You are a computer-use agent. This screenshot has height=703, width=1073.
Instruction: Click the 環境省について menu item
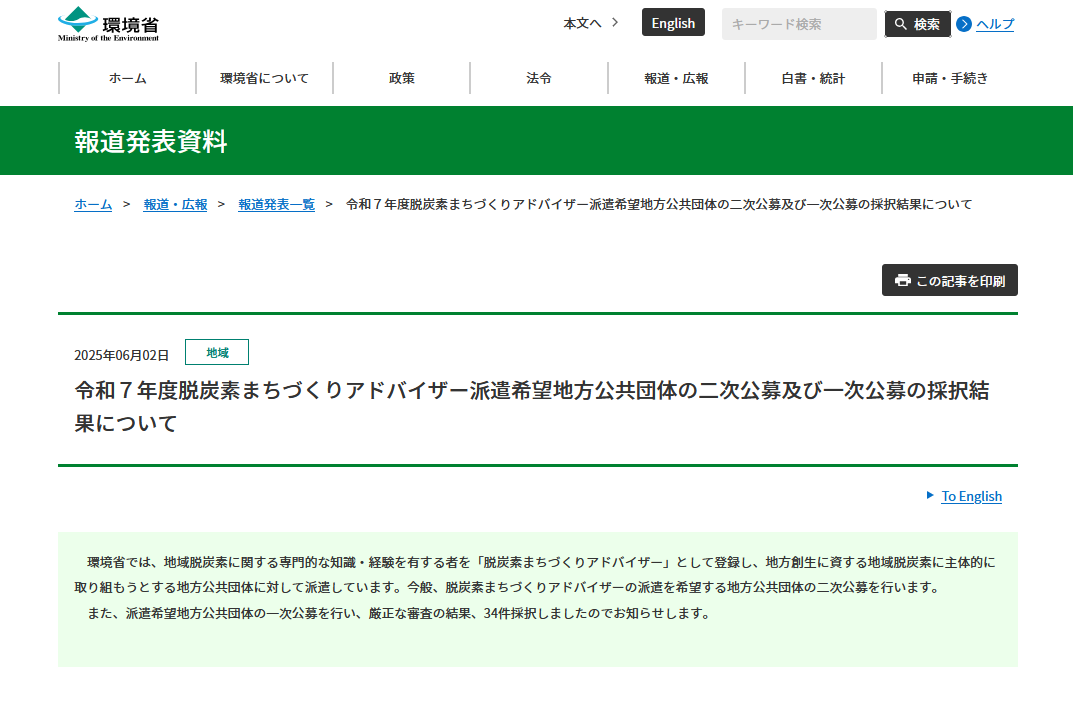click(264, 77)
